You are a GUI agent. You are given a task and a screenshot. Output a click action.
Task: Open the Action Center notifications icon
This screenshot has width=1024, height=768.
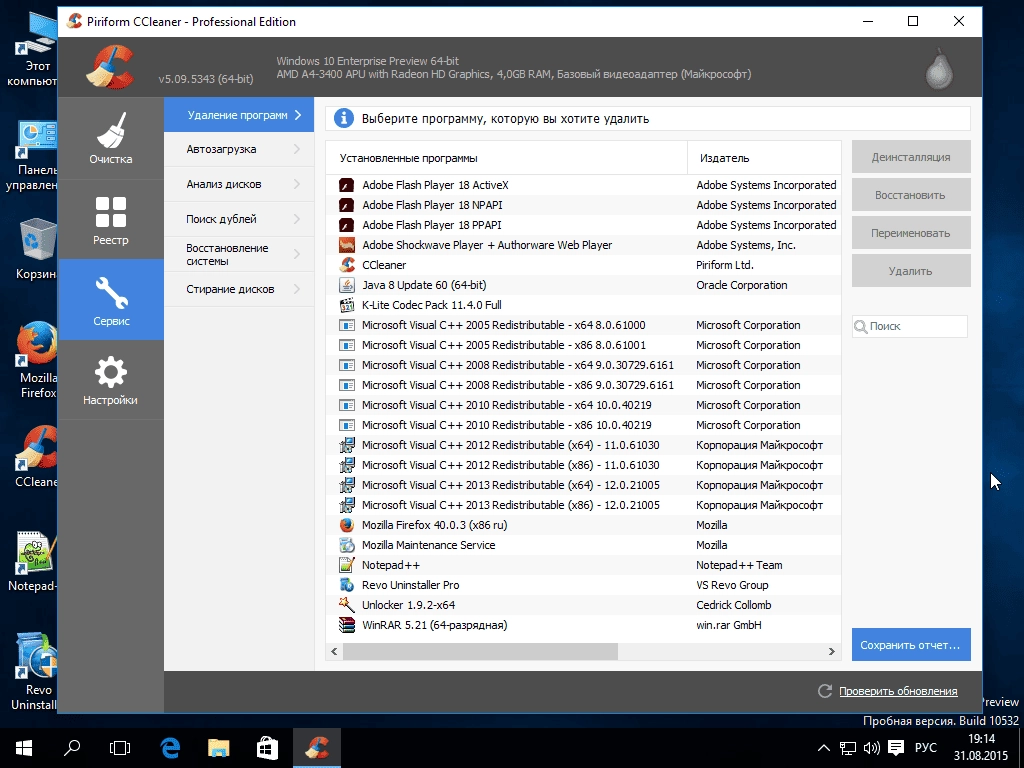point(896,748)
